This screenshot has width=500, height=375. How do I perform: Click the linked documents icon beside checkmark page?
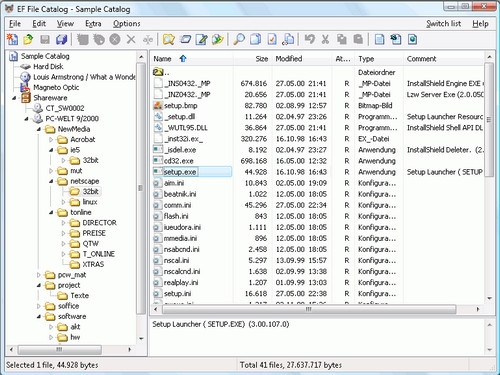(288, 39)
